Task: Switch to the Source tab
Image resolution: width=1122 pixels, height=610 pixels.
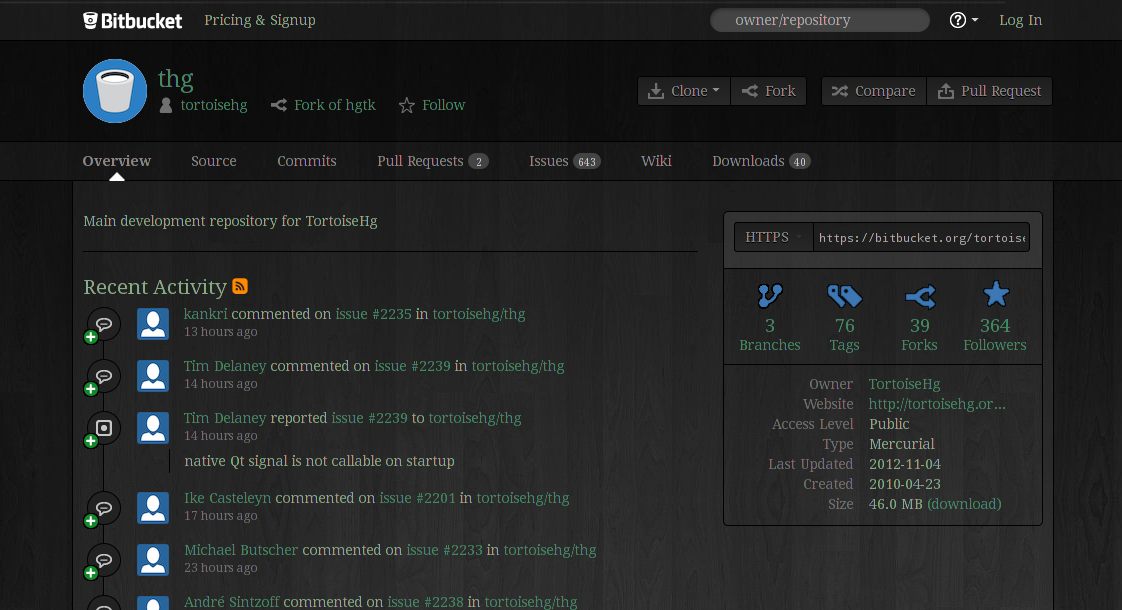Action: point(213,160)
